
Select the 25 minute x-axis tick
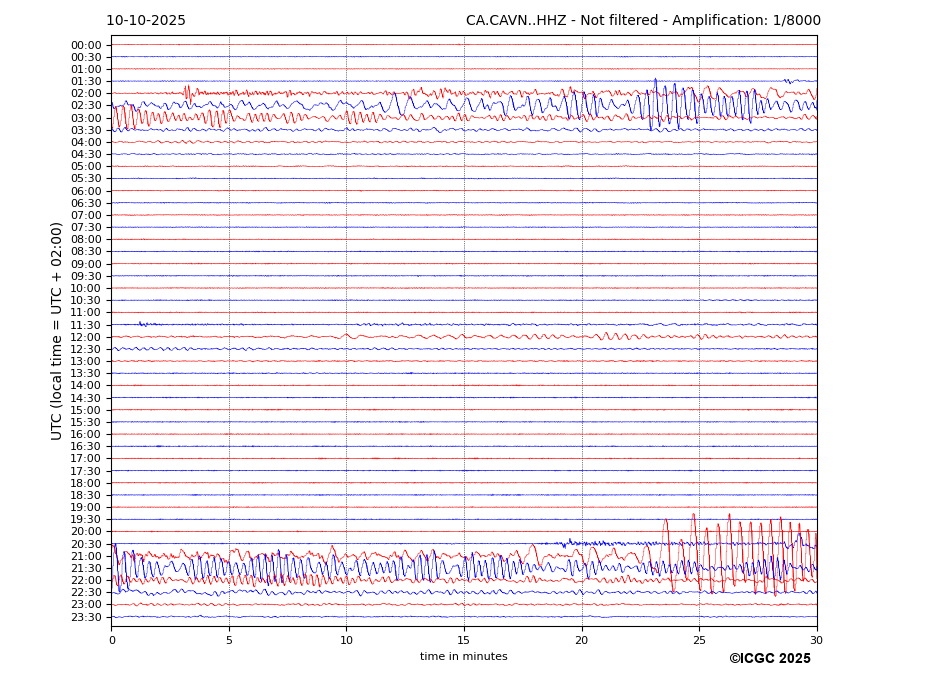(x=699, y=640)
